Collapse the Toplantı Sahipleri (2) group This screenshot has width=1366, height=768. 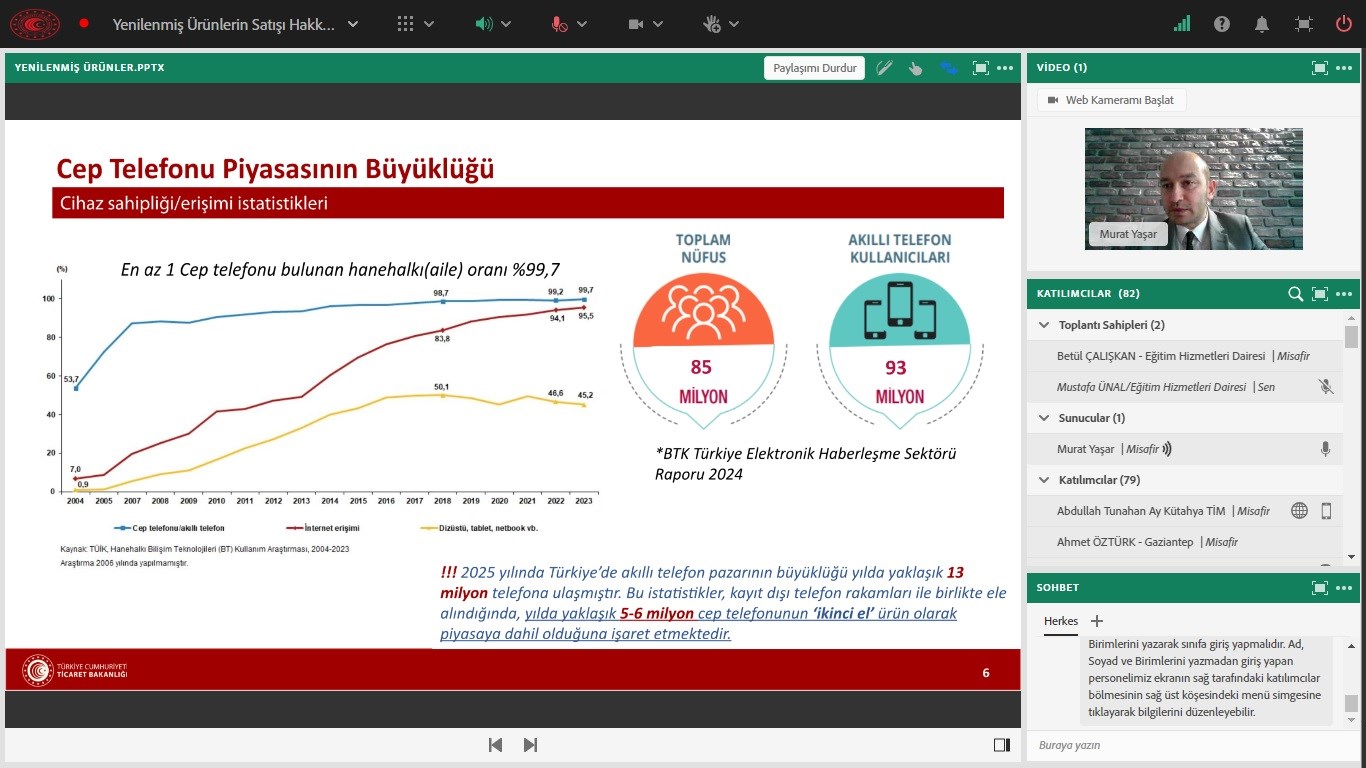point(1045,325)
